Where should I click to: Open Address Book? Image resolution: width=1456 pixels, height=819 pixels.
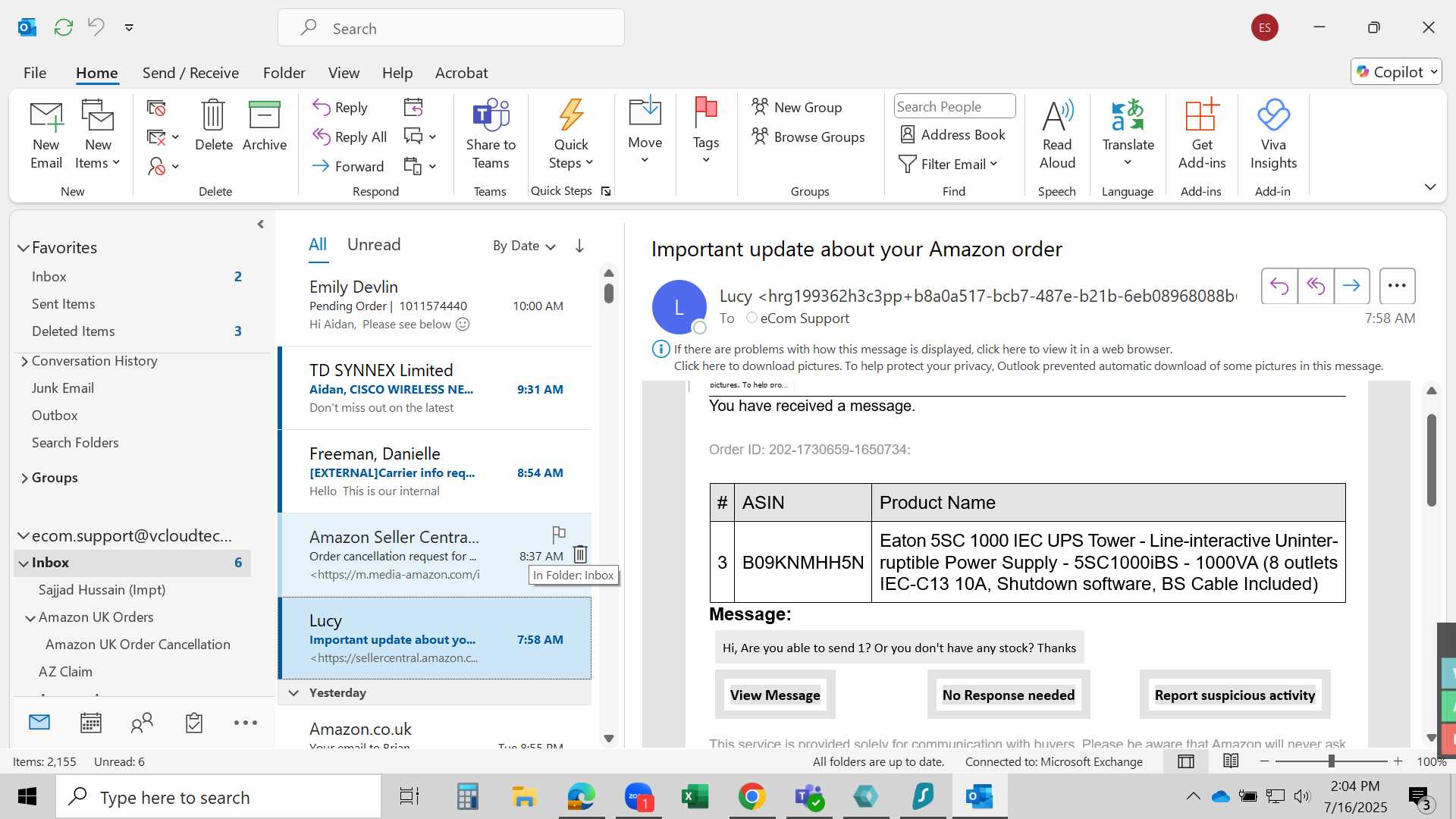(x=952, y=134)
